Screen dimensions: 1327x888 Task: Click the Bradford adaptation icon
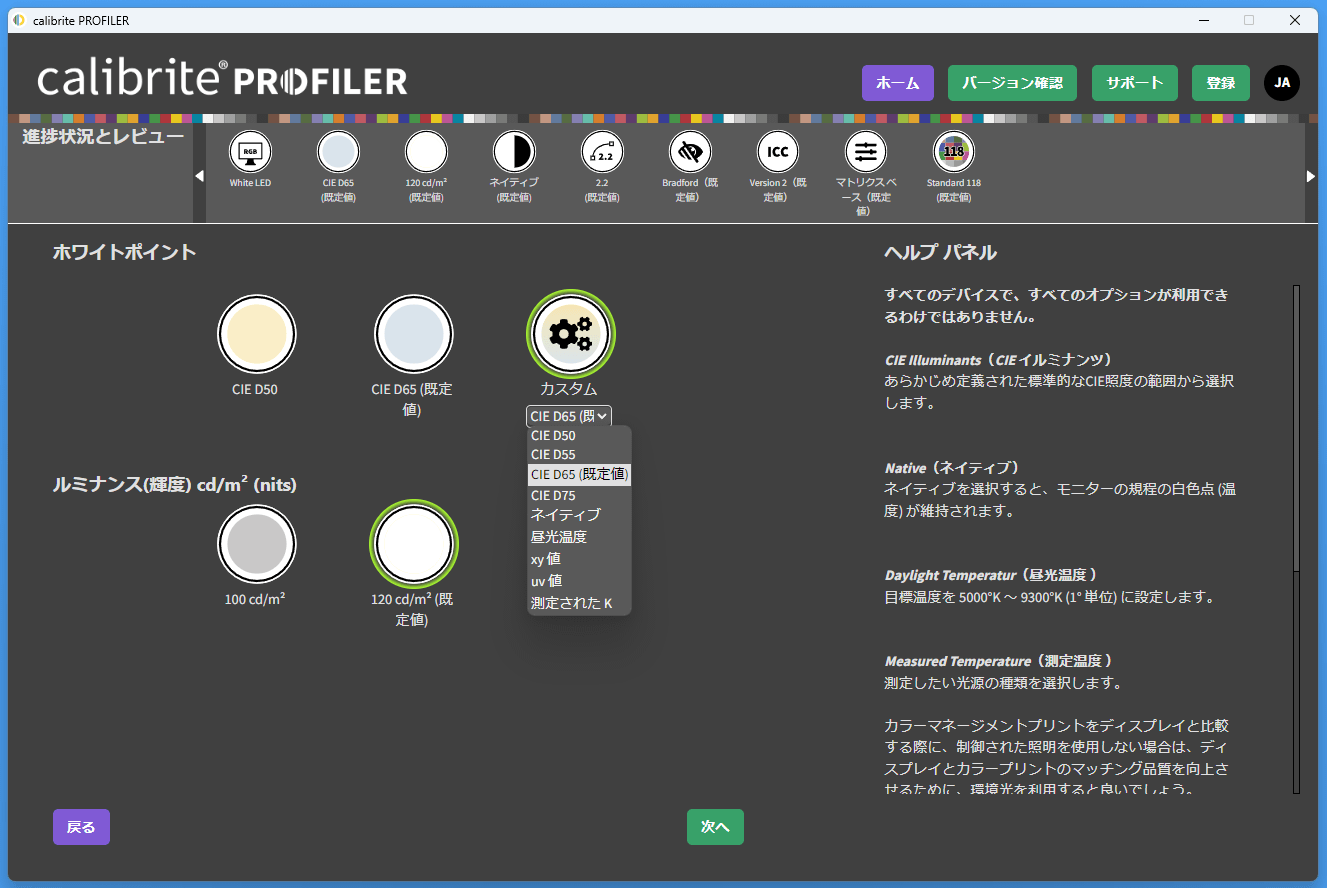690,152
